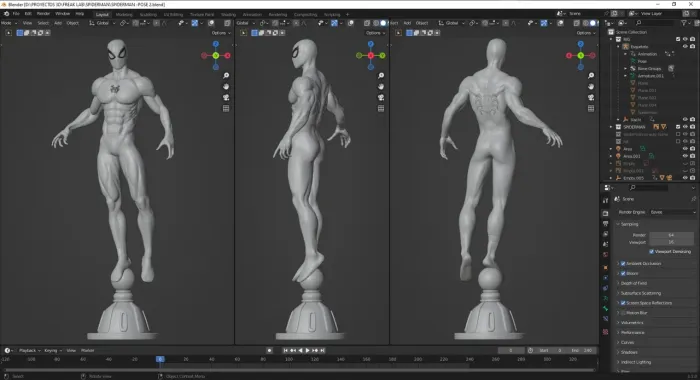Open the Object properties tab icon

605,267
